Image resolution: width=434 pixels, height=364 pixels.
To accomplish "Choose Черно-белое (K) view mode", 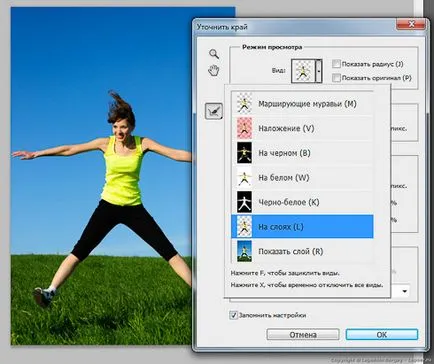I will point(302,202).
